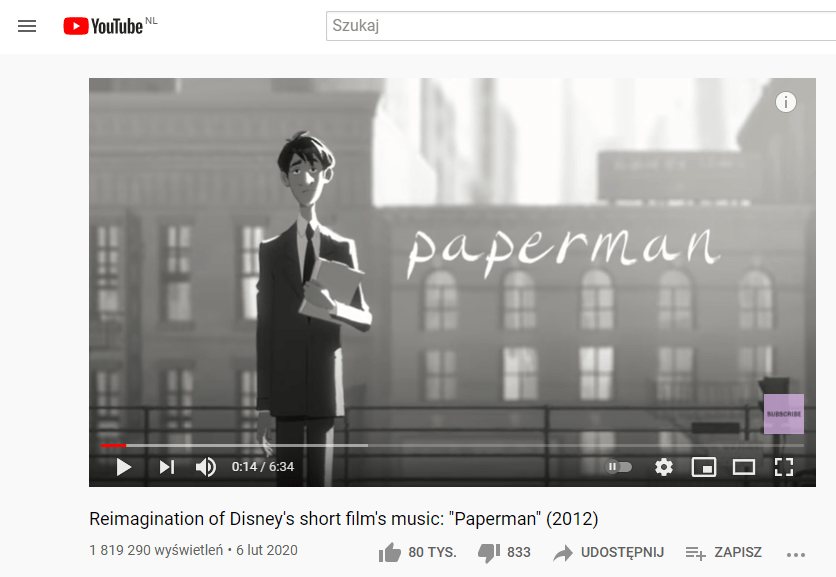
Task: Enter fullscreen mode
Action: coord(784,467)
